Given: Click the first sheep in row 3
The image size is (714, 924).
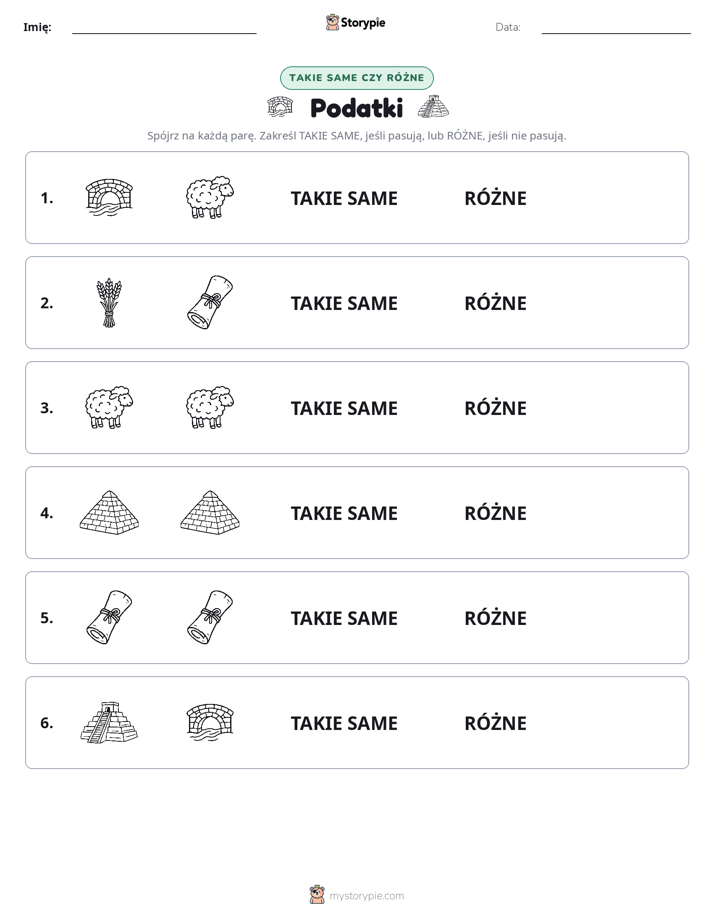Looking at the screenshot, I should [109, 407].
